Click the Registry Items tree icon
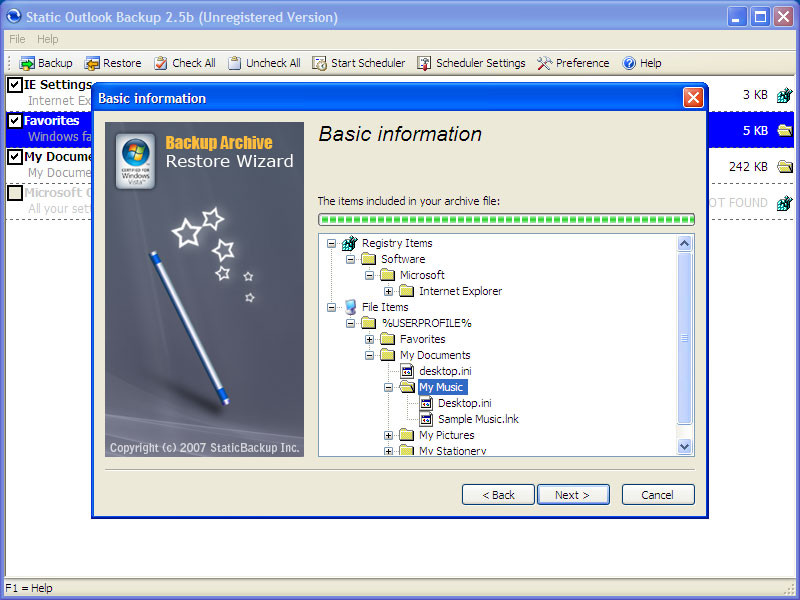The width and height of the screenshot is (800, 600). click(x=349, y=243)
